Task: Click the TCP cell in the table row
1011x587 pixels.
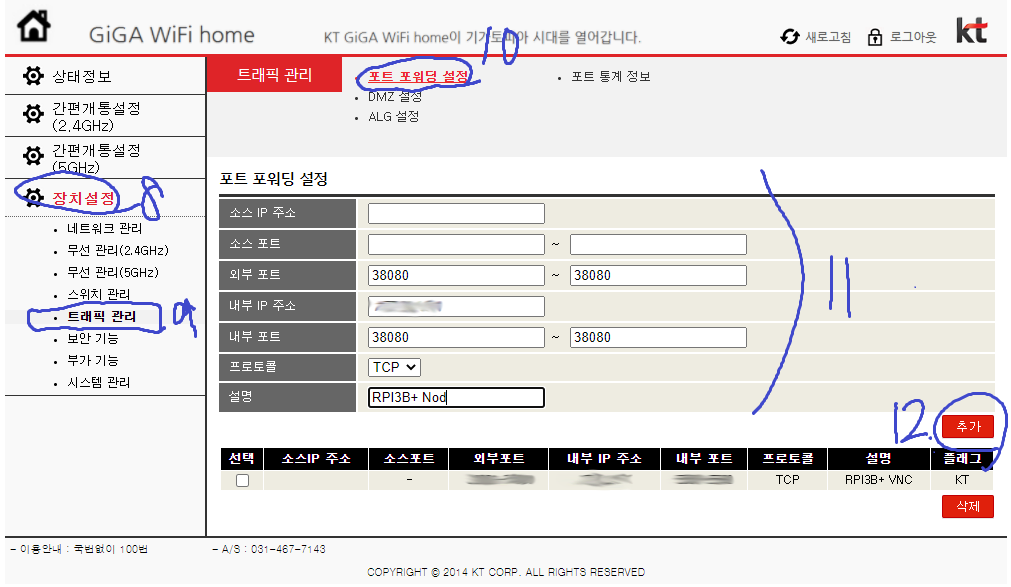Action: pos(787,480)
